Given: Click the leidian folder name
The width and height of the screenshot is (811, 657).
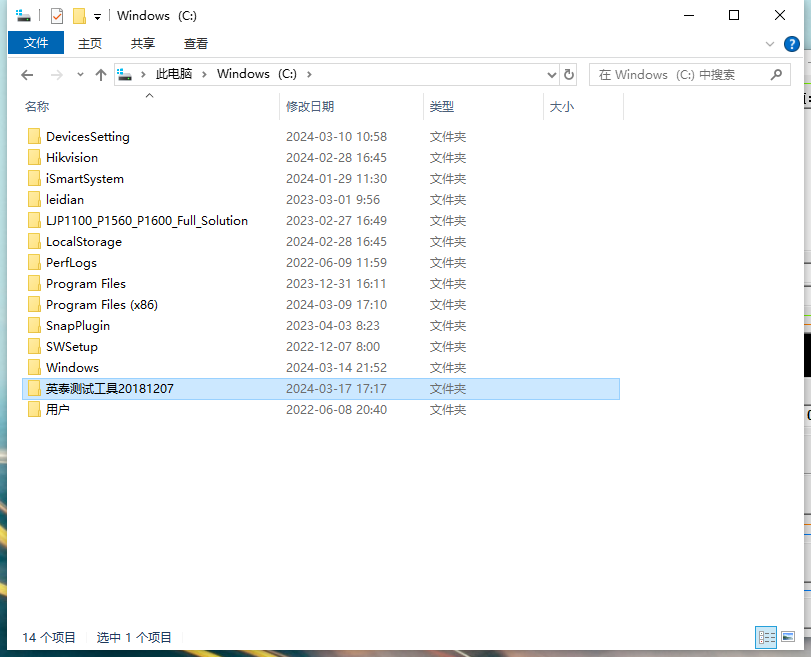Looking at the screenshot, I should 65,199.
